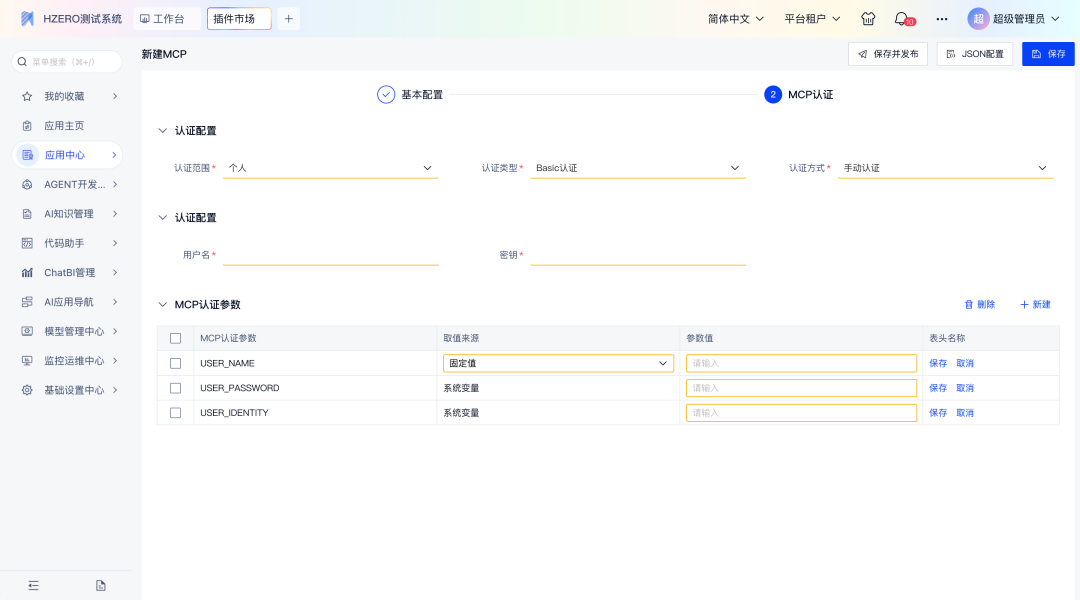Click the plus icon to add tab
This screenshot has width=1080, height=600.
[x=288, y=19]
